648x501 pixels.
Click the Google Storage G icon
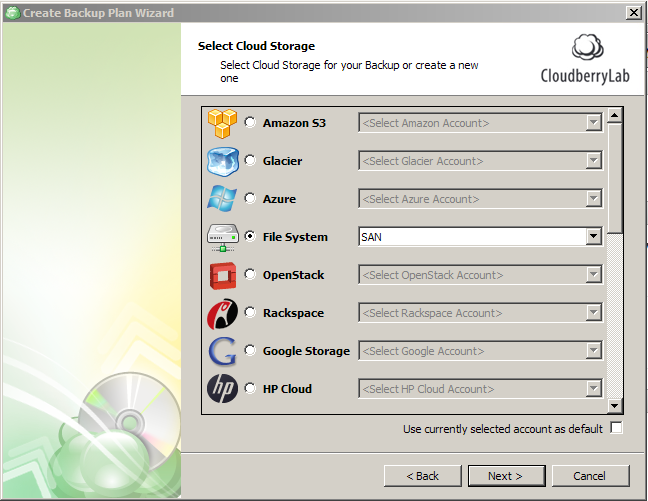click(222, 351)
